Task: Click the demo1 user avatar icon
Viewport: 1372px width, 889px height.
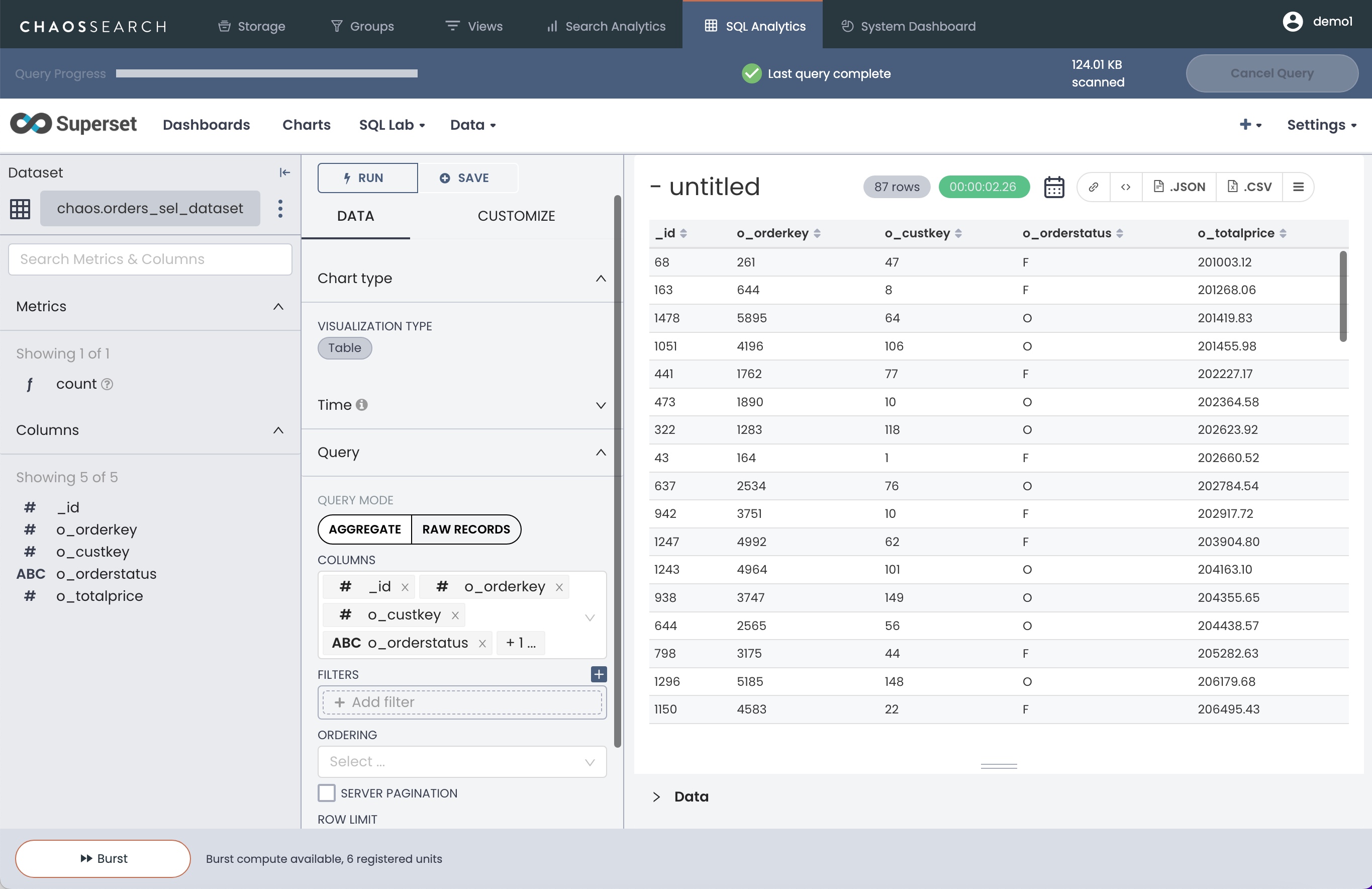Action: [x=1293, y=22]
